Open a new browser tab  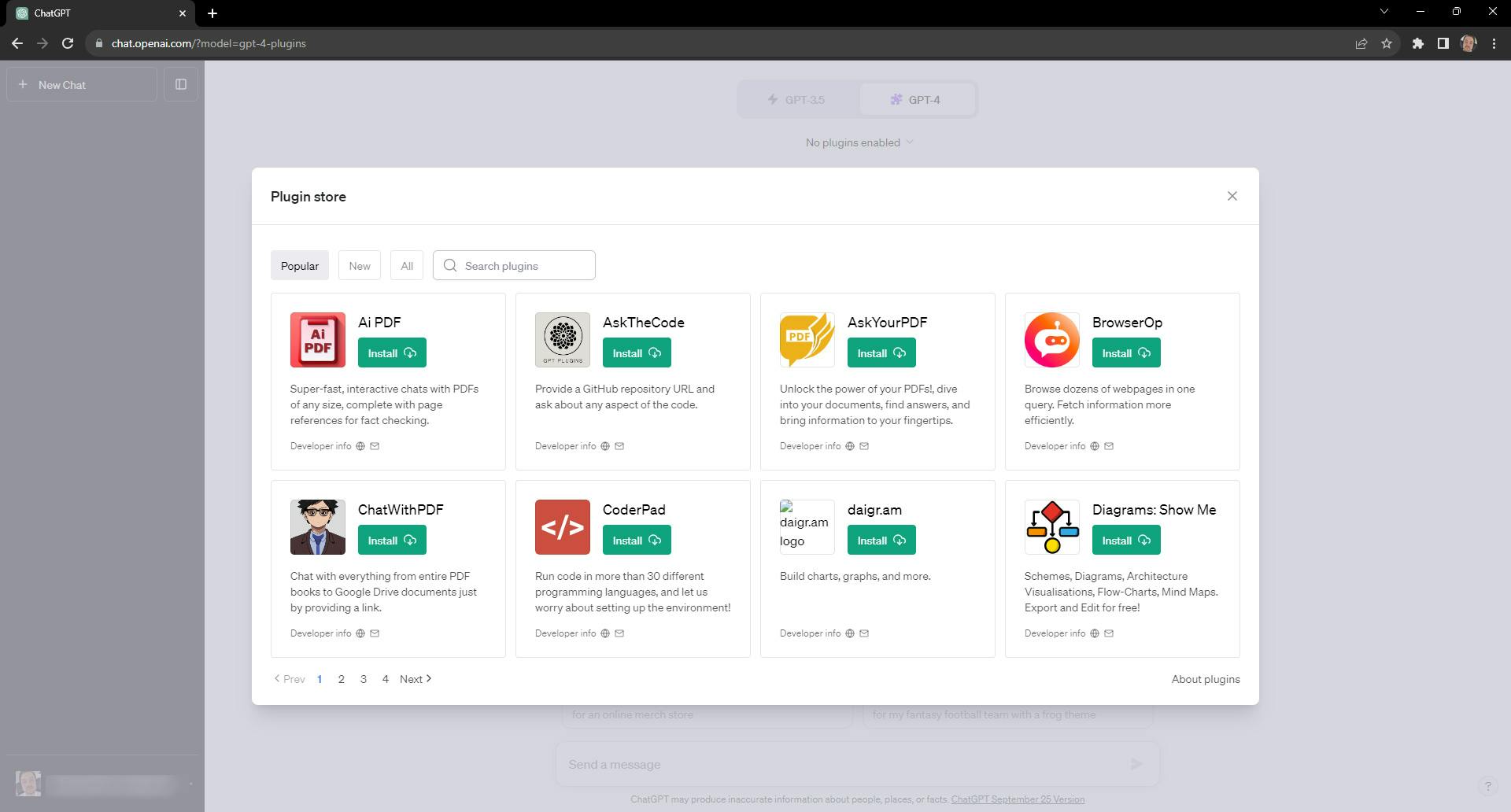click(212, 13)
